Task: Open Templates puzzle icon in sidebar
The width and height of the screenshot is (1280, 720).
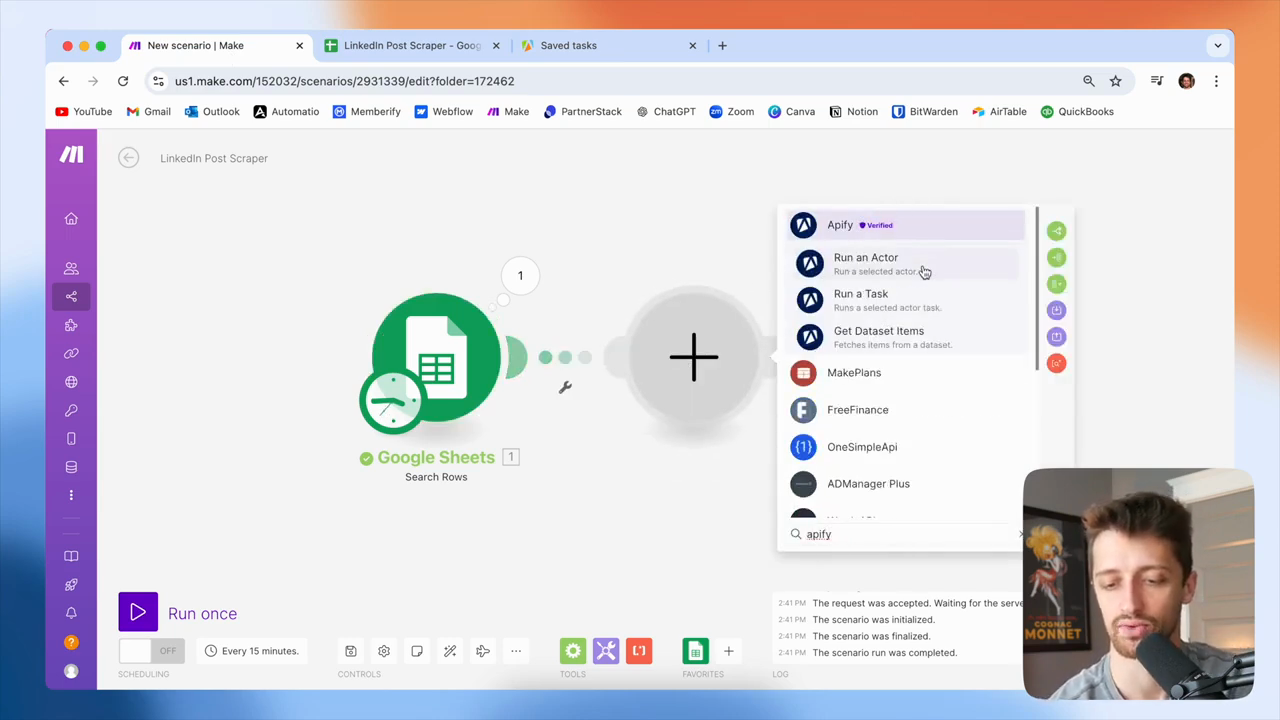Action: point(71,325)
